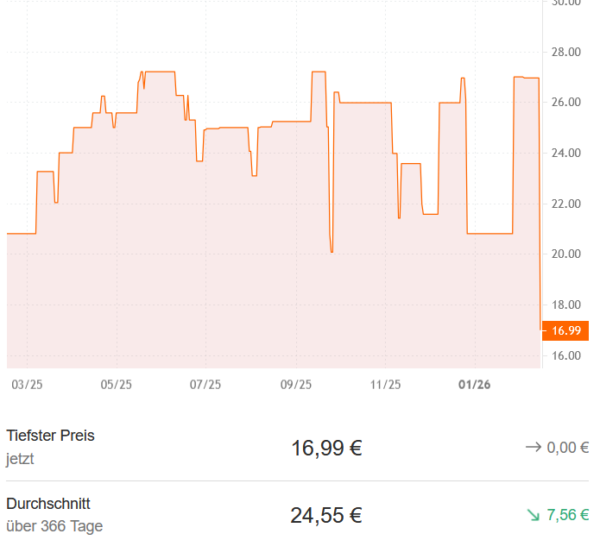Click the über 366 Tage text

pyautogui.click(x=54, y=526)
